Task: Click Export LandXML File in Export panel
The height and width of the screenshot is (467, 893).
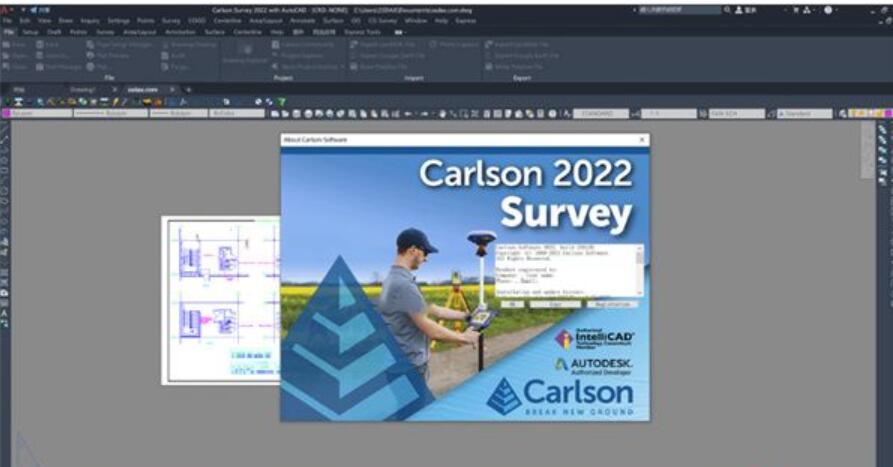Action: coord(516,44)
